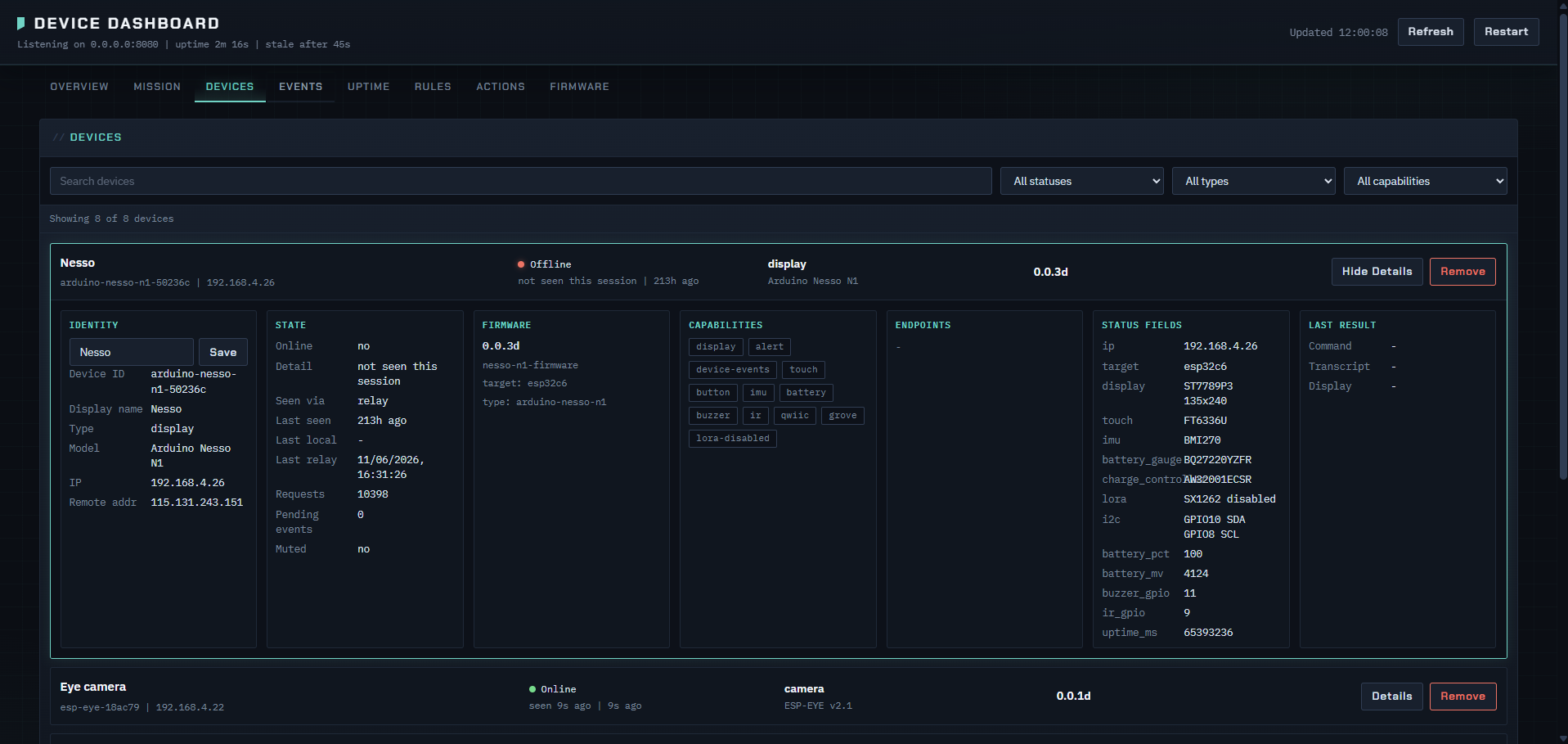Click the alert capability tag
The width and height of the screenshot is (1568, 744).
click(770, 347)
